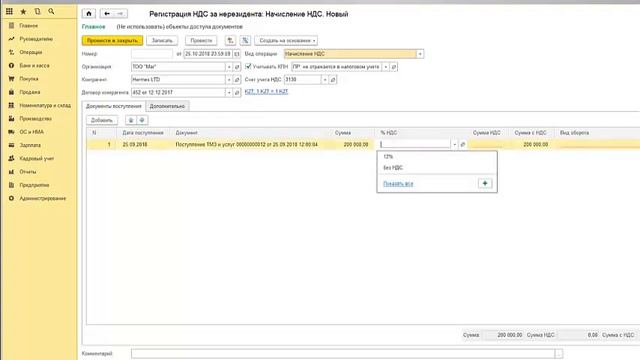
Task: Move table row up arrow icon
Action: [x=131, y=120]
